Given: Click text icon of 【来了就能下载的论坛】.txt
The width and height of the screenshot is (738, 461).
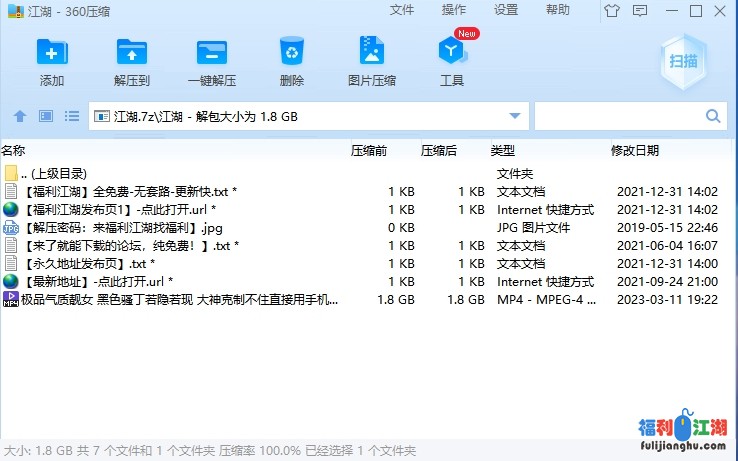Looking at the screenshot, I should pos(11,245).
